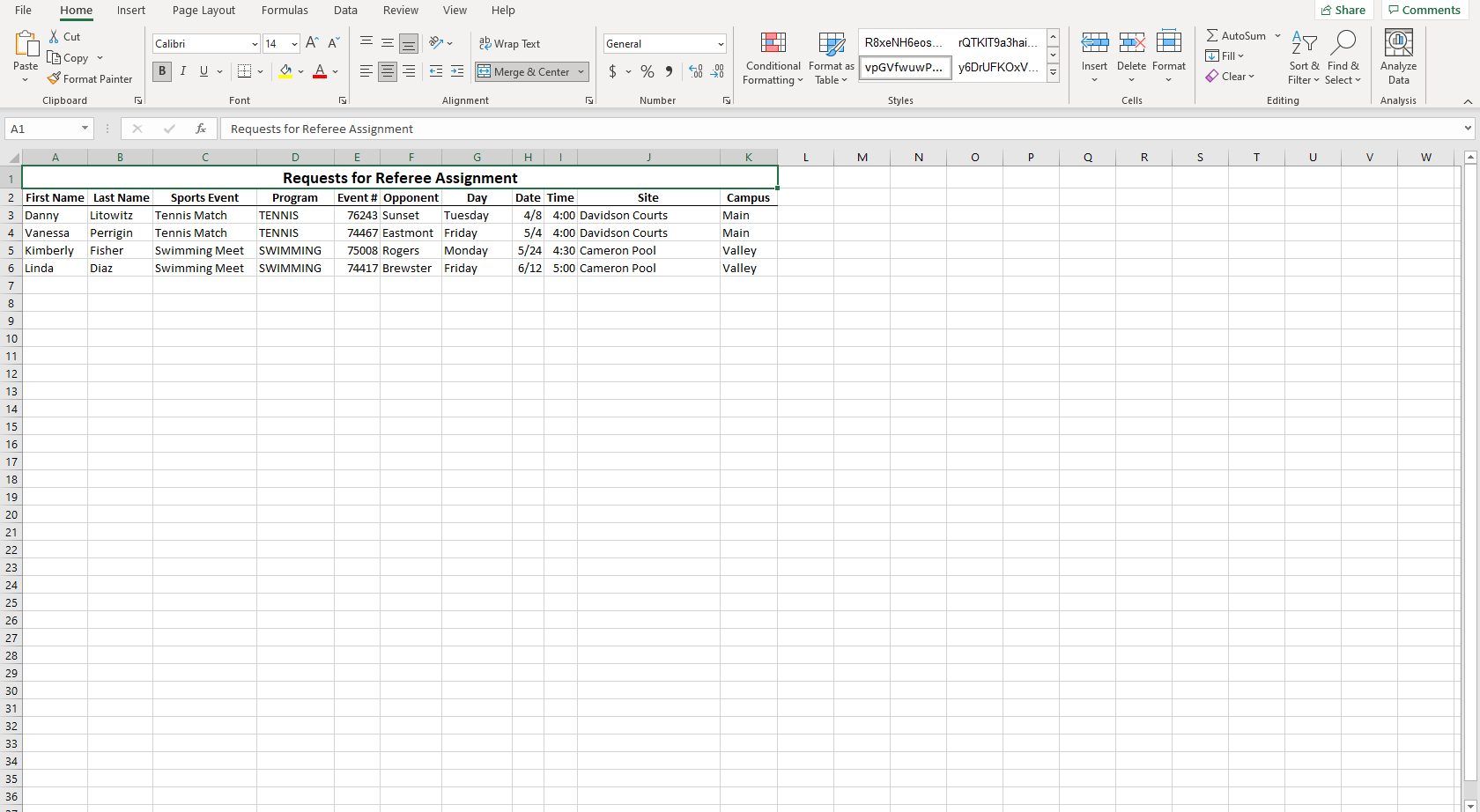
Task: Click the Format as Table icon
Action: [x=830, y=58]
